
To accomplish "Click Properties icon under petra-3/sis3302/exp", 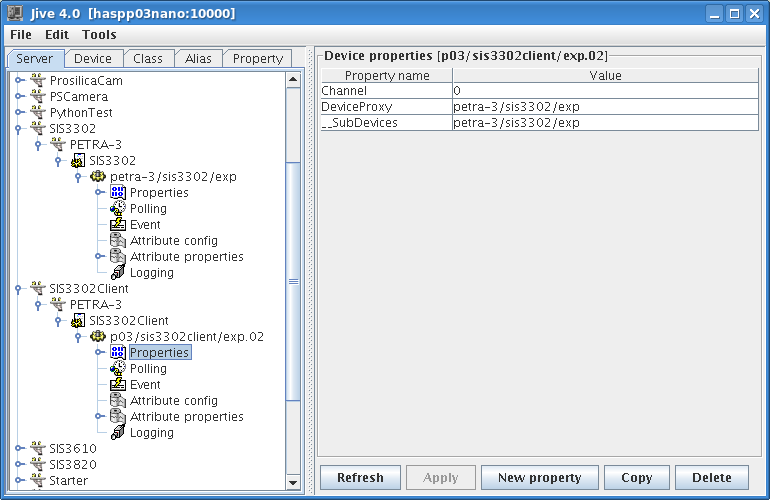I will coord(118,192).
